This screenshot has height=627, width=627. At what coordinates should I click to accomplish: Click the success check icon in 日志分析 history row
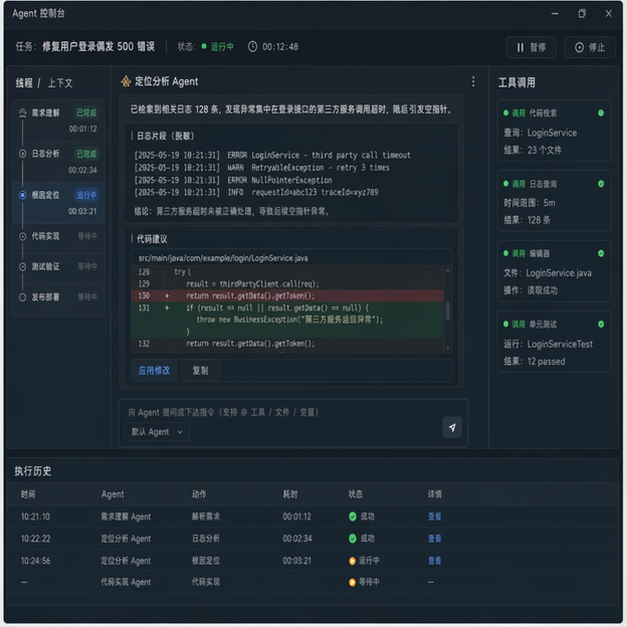coord(352,539)
